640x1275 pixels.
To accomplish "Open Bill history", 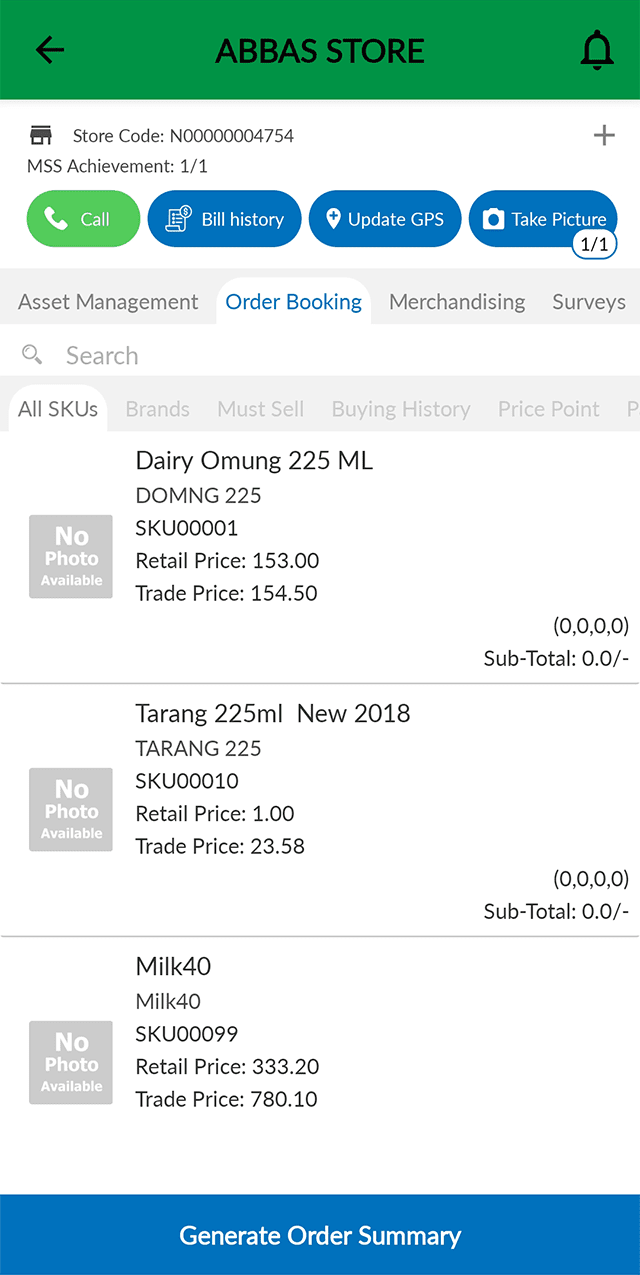I will 224,219.
